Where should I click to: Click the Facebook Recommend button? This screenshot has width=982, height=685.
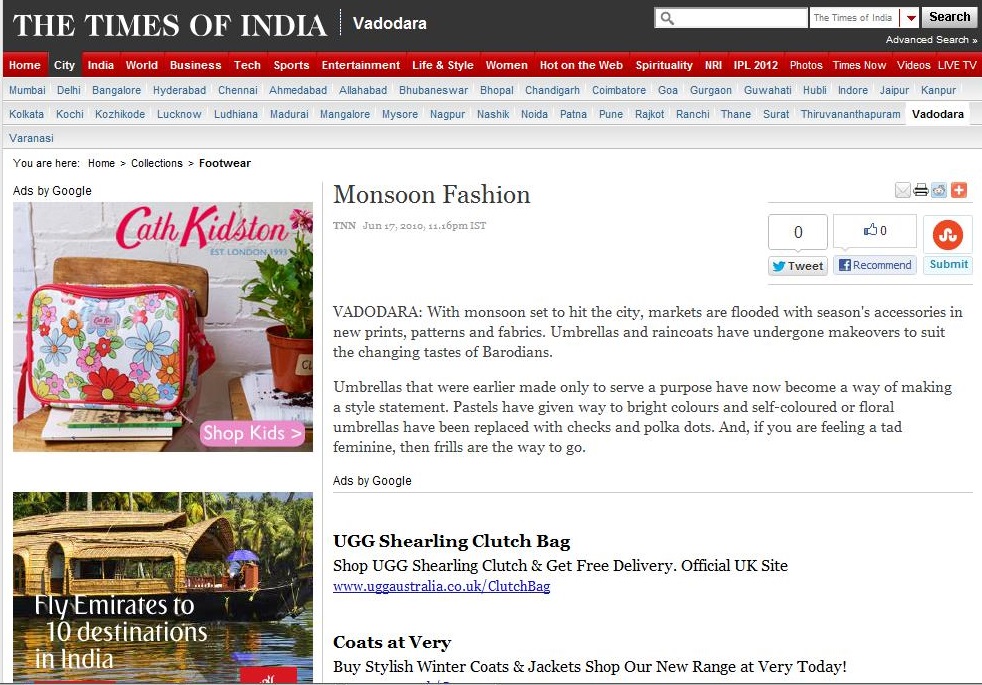pyautogui.click(x=875, y=265)
